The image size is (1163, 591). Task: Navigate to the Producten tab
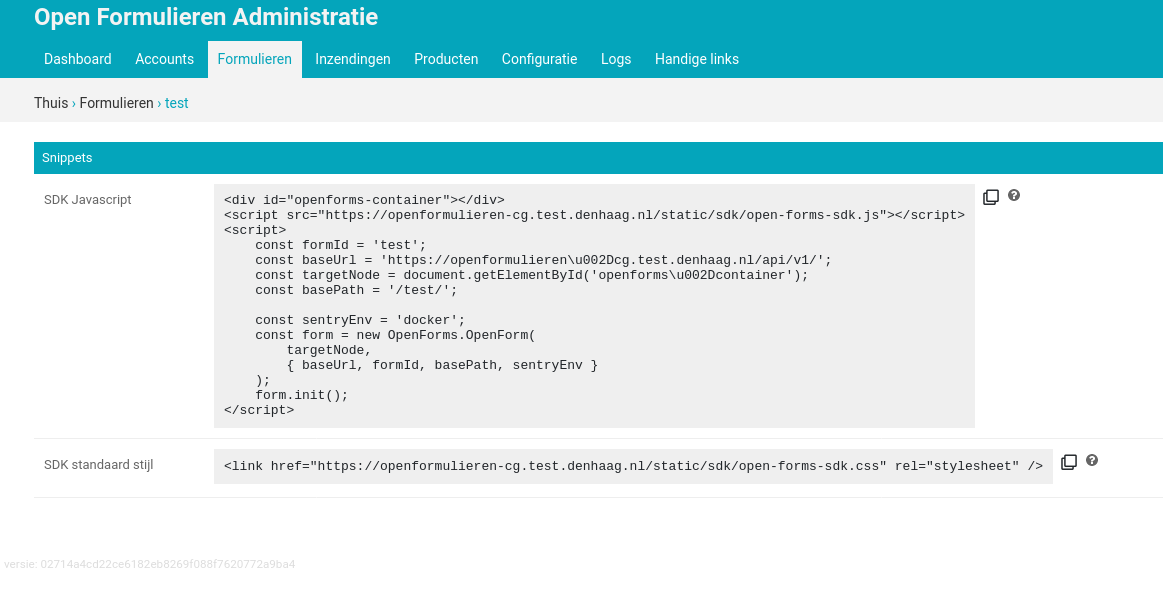pos(446,59)
